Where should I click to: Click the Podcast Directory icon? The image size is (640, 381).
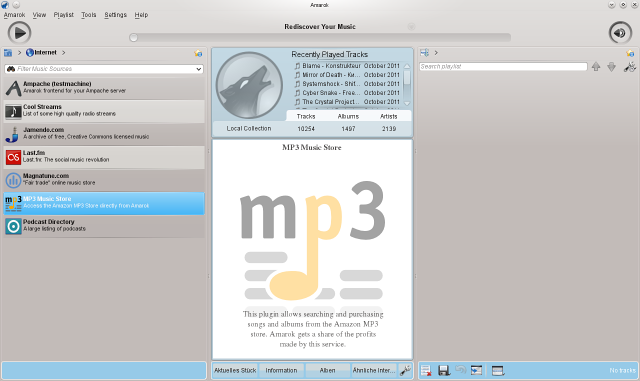(x=13, y=226)
